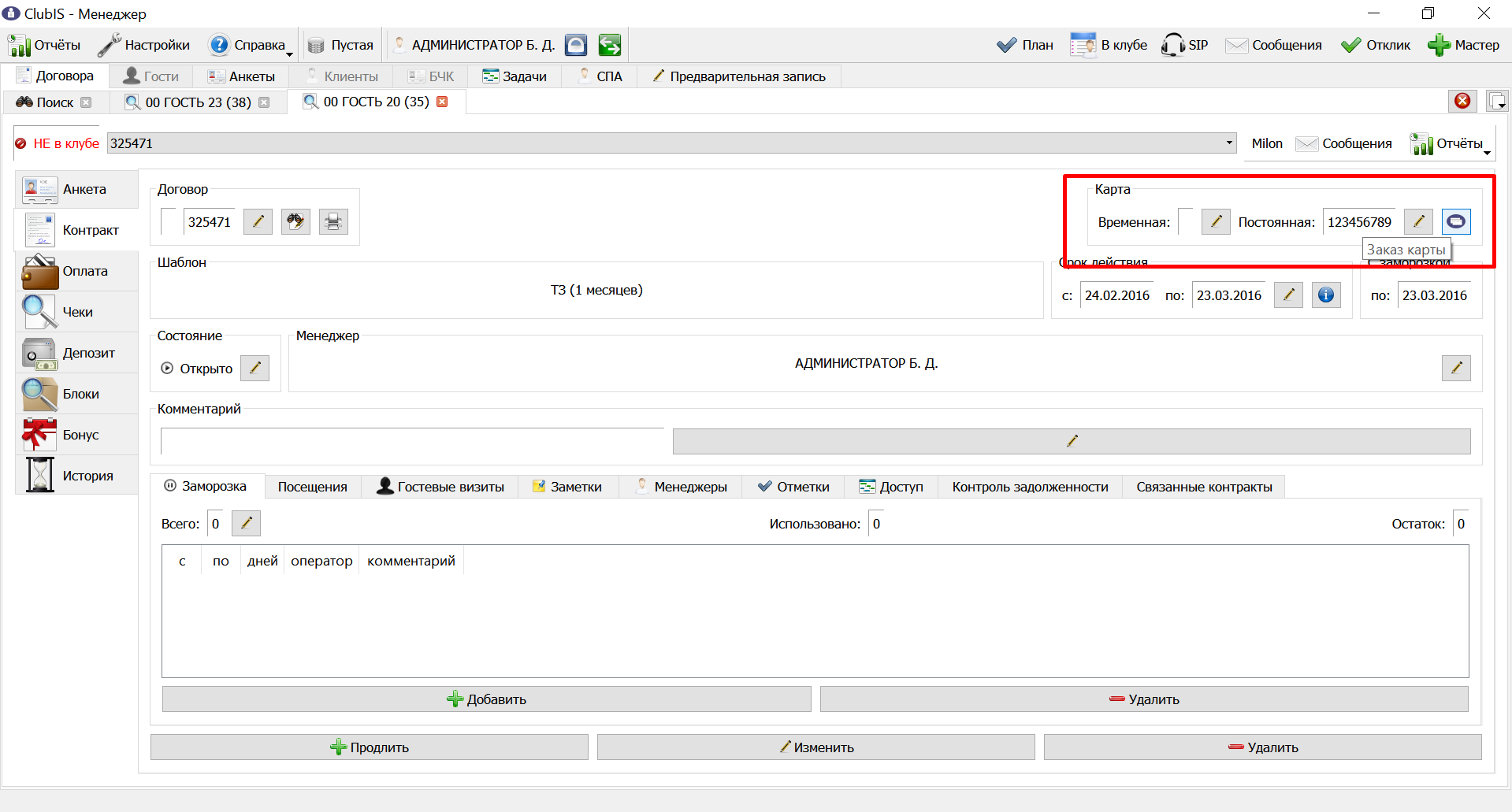1512x812 pixels.
Task: Select the Открыто state radio button
Action: point(167,368)
